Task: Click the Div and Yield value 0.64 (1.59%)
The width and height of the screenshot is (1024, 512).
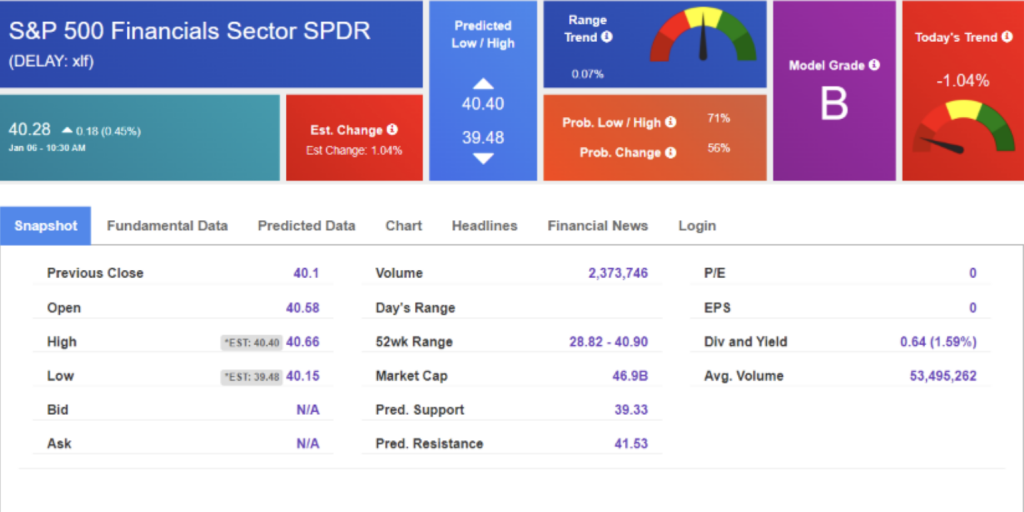Action: [938, 342]
